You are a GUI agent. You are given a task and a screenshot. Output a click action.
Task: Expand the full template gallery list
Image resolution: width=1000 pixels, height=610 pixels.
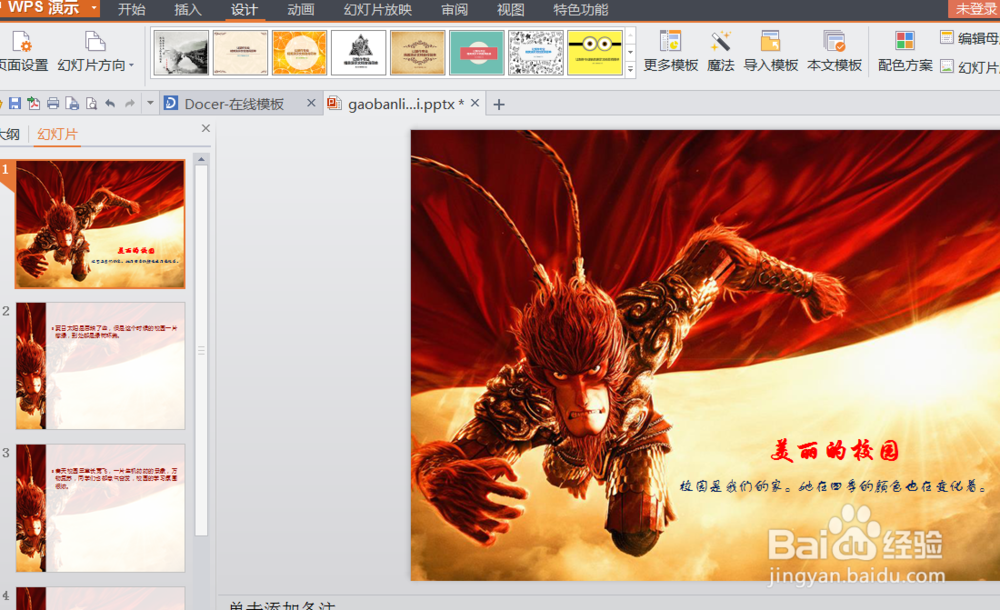click(x=630, y=69)
